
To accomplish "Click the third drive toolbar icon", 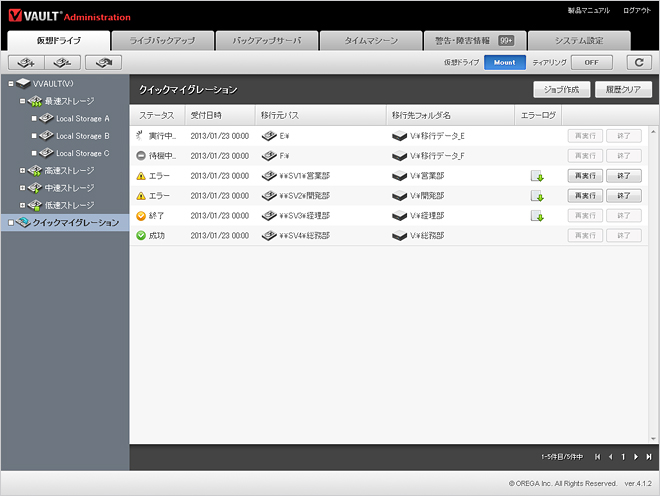I will click(104, 63).
